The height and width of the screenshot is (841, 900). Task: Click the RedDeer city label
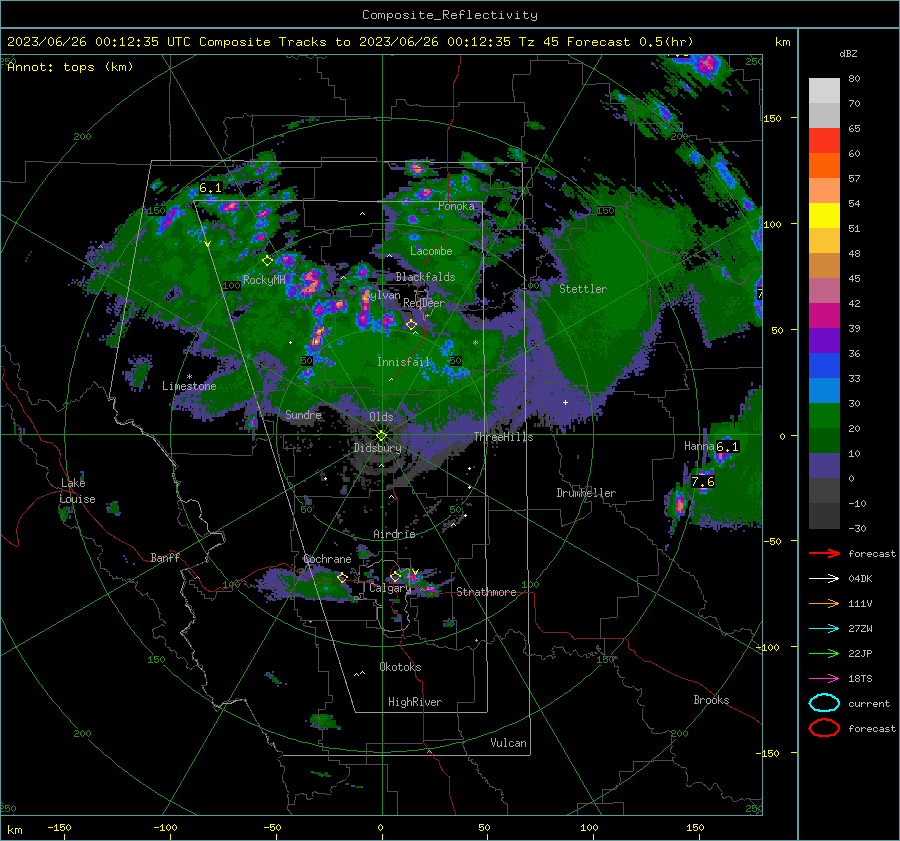tap(424, 303)
